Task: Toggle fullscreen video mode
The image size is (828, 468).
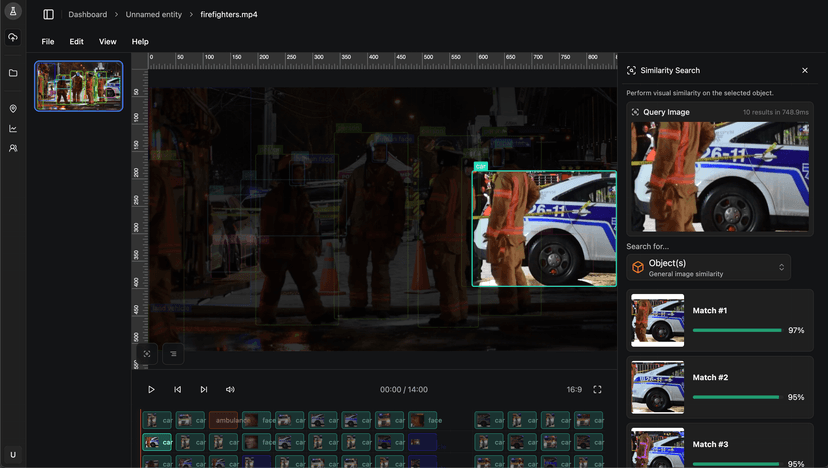Action: [598, 390]
